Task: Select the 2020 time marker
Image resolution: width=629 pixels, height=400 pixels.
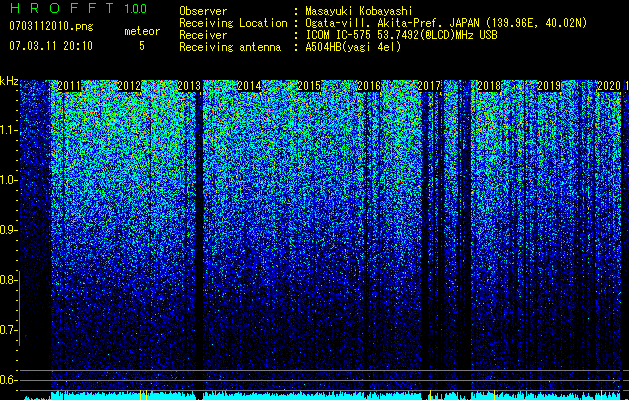Action: click(x=609, y=86)
